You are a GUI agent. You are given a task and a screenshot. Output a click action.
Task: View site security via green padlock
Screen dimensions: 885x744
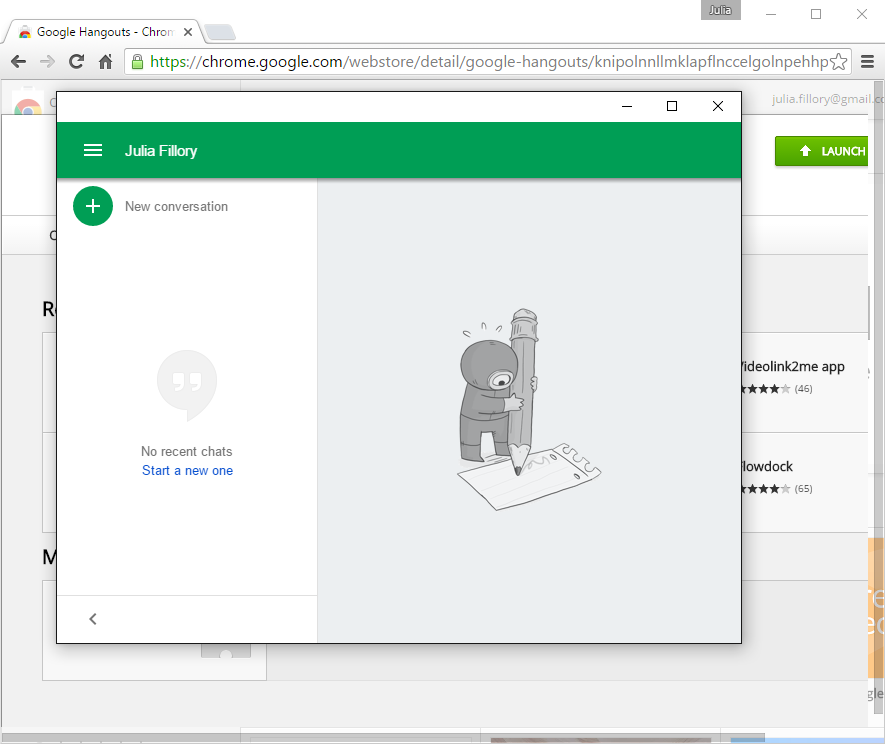click(137, 62)
